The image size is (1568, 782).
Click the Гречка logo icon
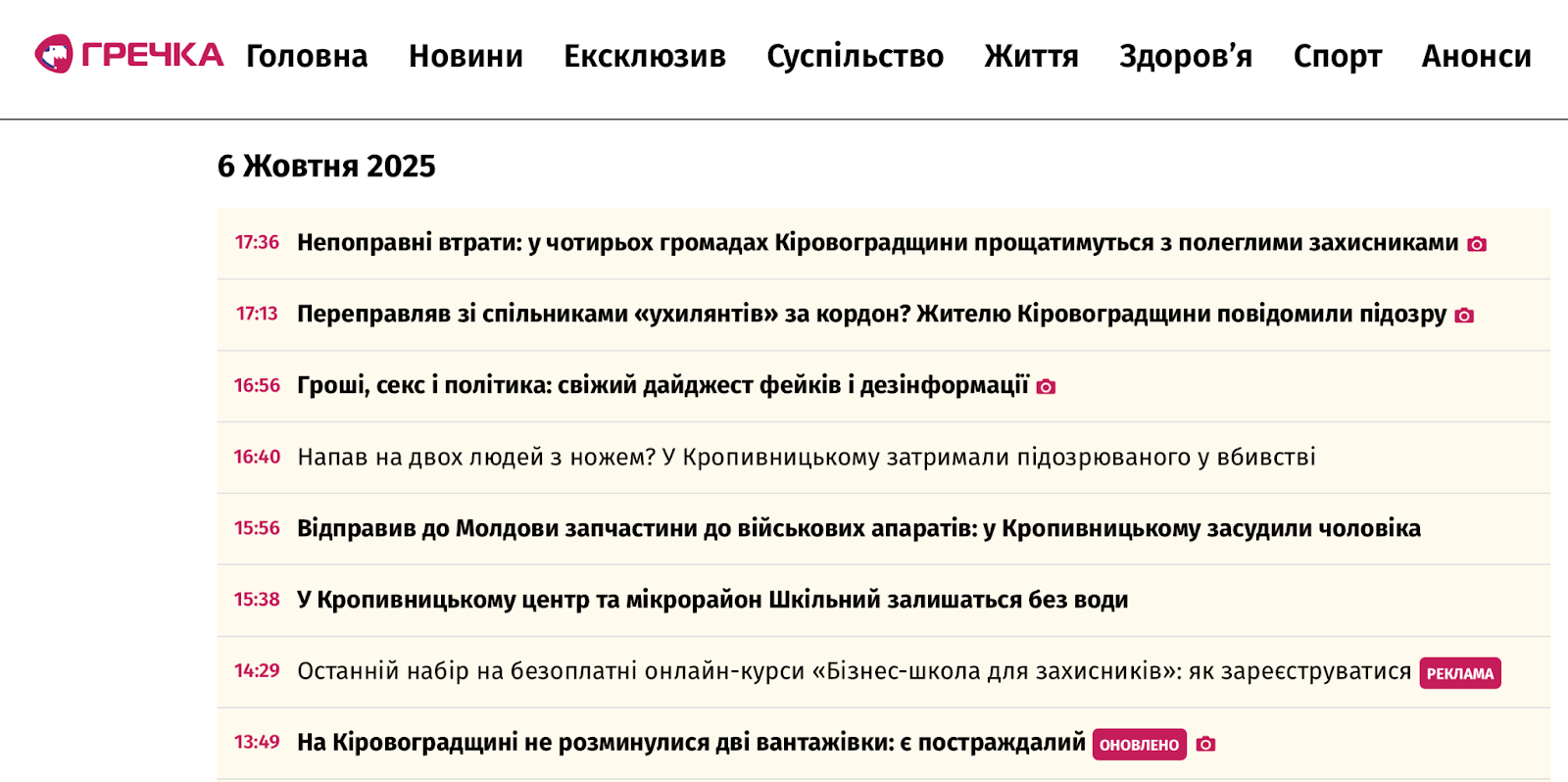[54, 54]
